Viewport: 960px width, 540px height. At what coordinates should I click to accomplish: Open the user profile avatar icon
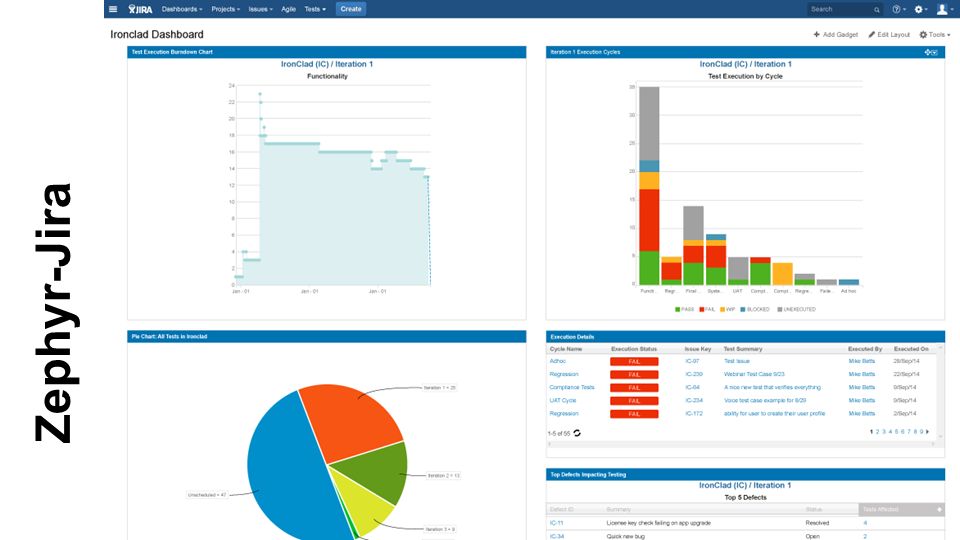coord(942,9)
